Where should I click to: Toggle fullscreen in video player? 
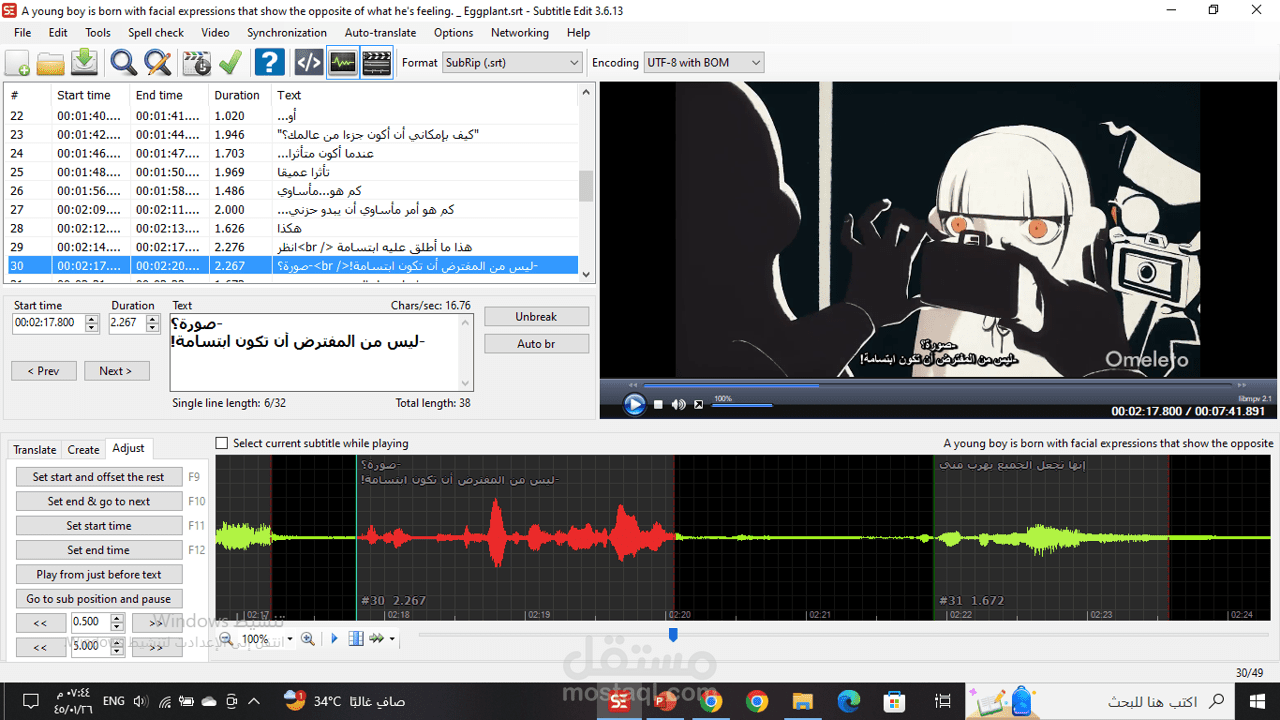coord(698,404)
